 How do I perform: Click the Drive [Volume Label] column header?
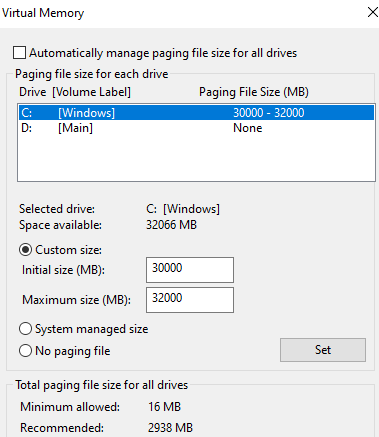75,92
